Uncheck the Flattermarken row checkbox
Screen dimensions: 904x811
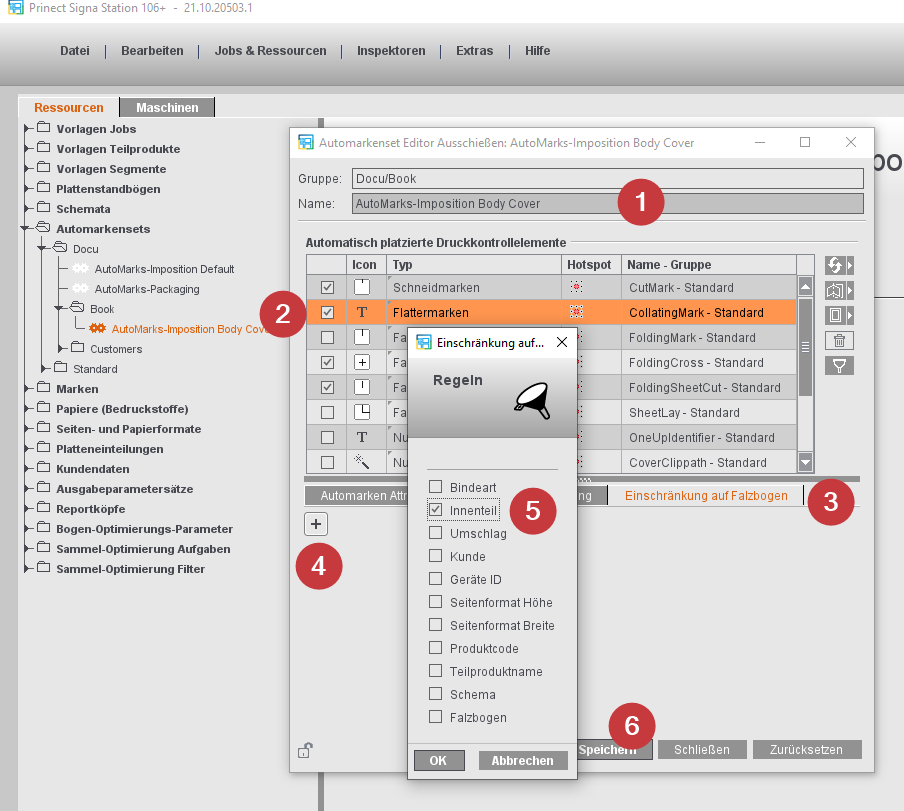click(327, 312)
